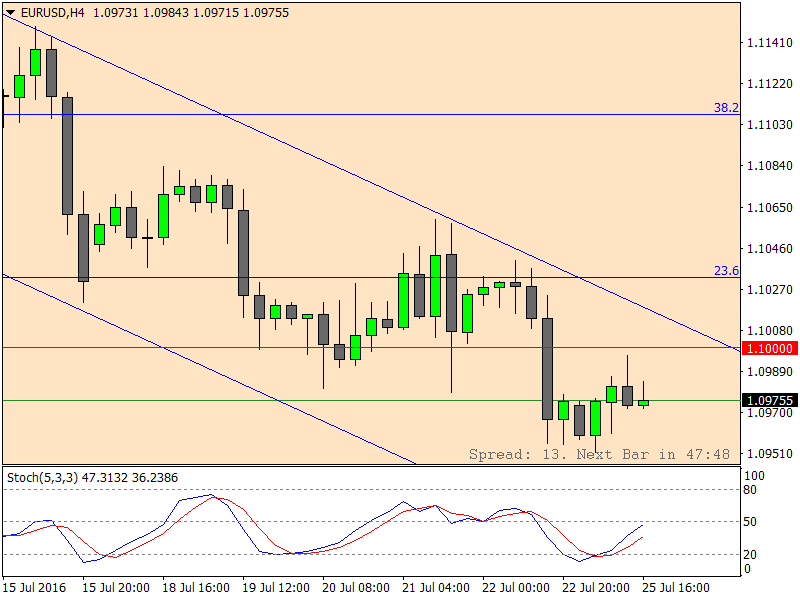Image resolution: width=800 pixels, height=600 pixels.
Task: Click the stochastic scale value 50
Action: [x=751, y=522]
